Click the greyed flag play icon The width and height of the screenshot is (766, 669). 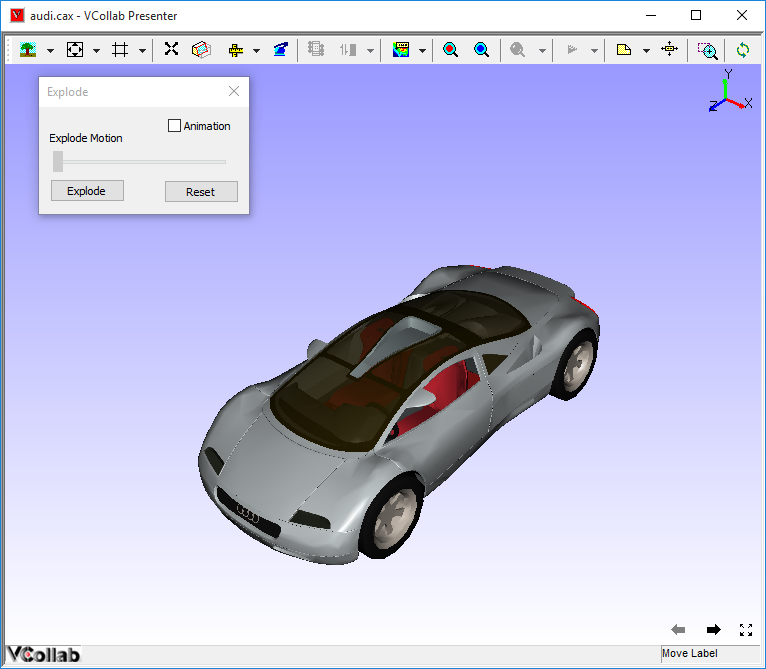click(x=572, y=49)
